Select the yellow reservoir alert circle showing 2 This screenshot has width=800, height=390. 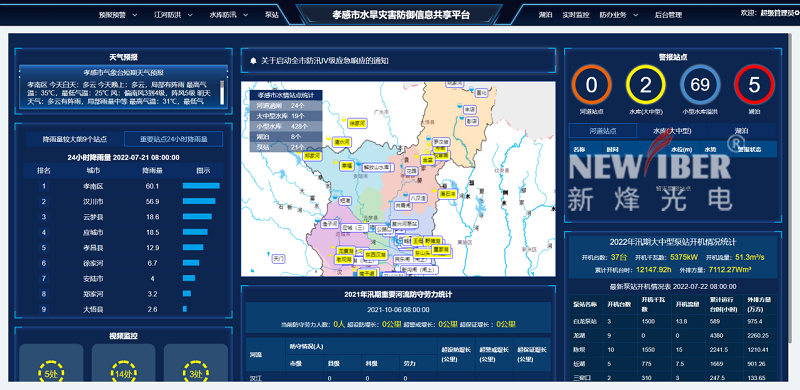pos(645,85)
